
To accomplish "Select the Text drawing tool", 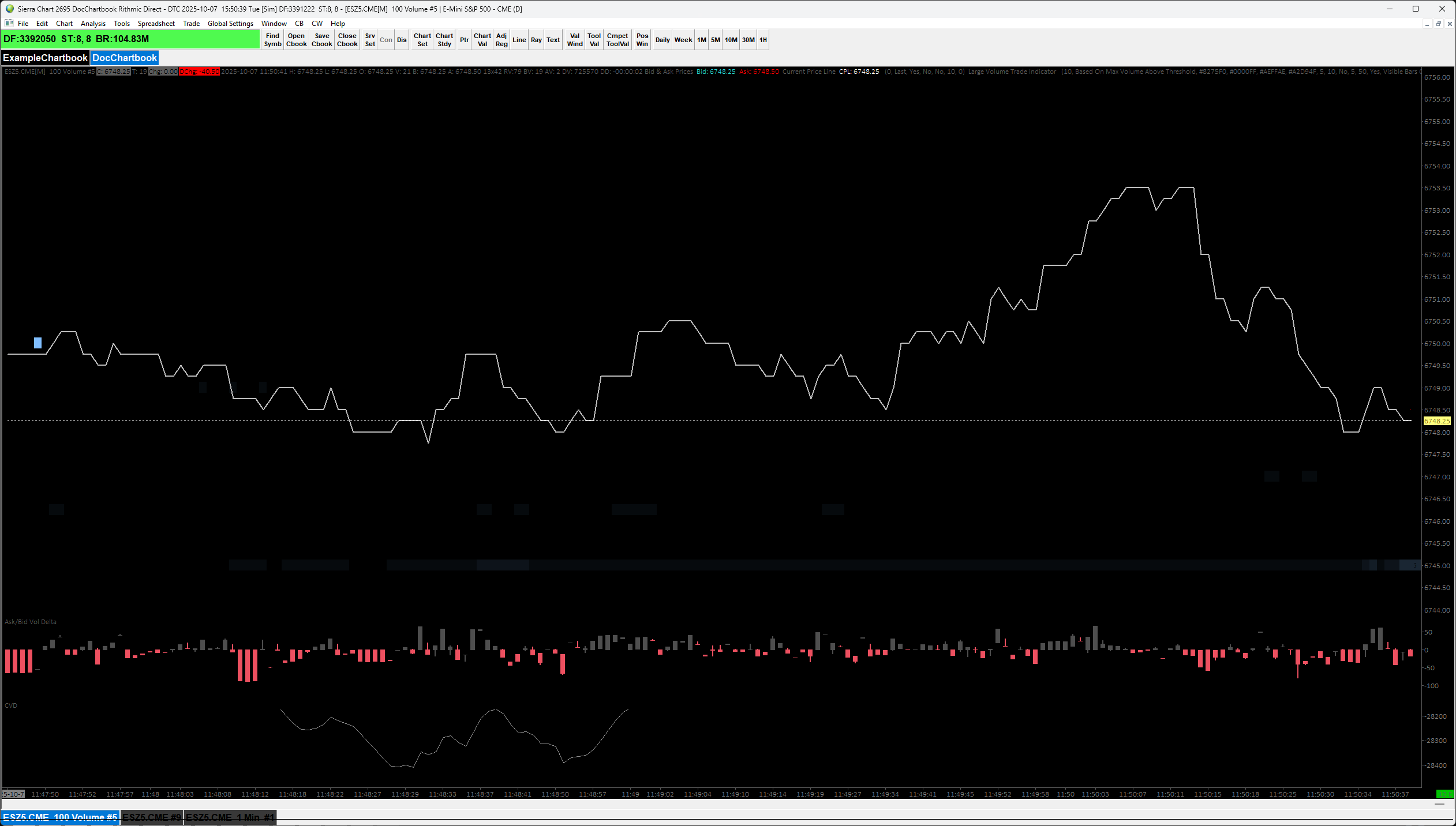I will [553, 40].
